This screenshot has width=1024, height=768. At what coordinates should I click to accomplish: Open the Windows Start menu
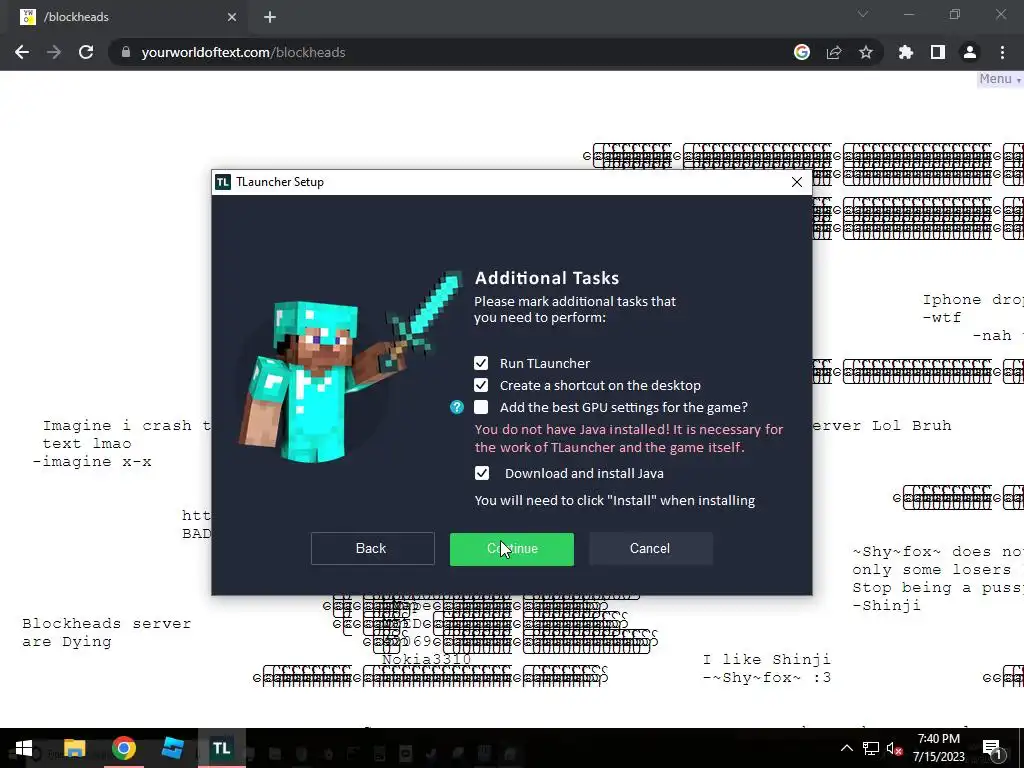[x=24, y=748]
